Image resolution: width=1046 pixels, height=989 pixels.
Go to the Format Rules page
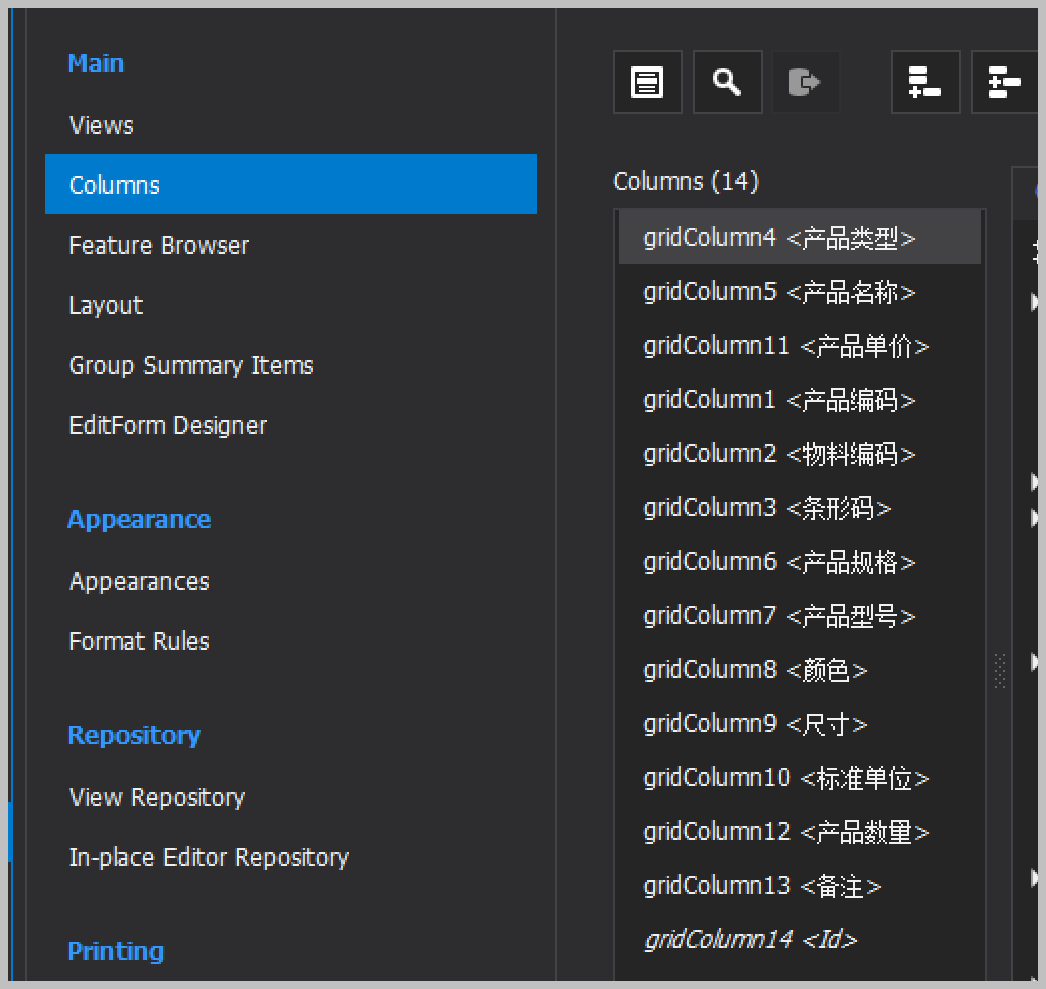tap(139, 641)
